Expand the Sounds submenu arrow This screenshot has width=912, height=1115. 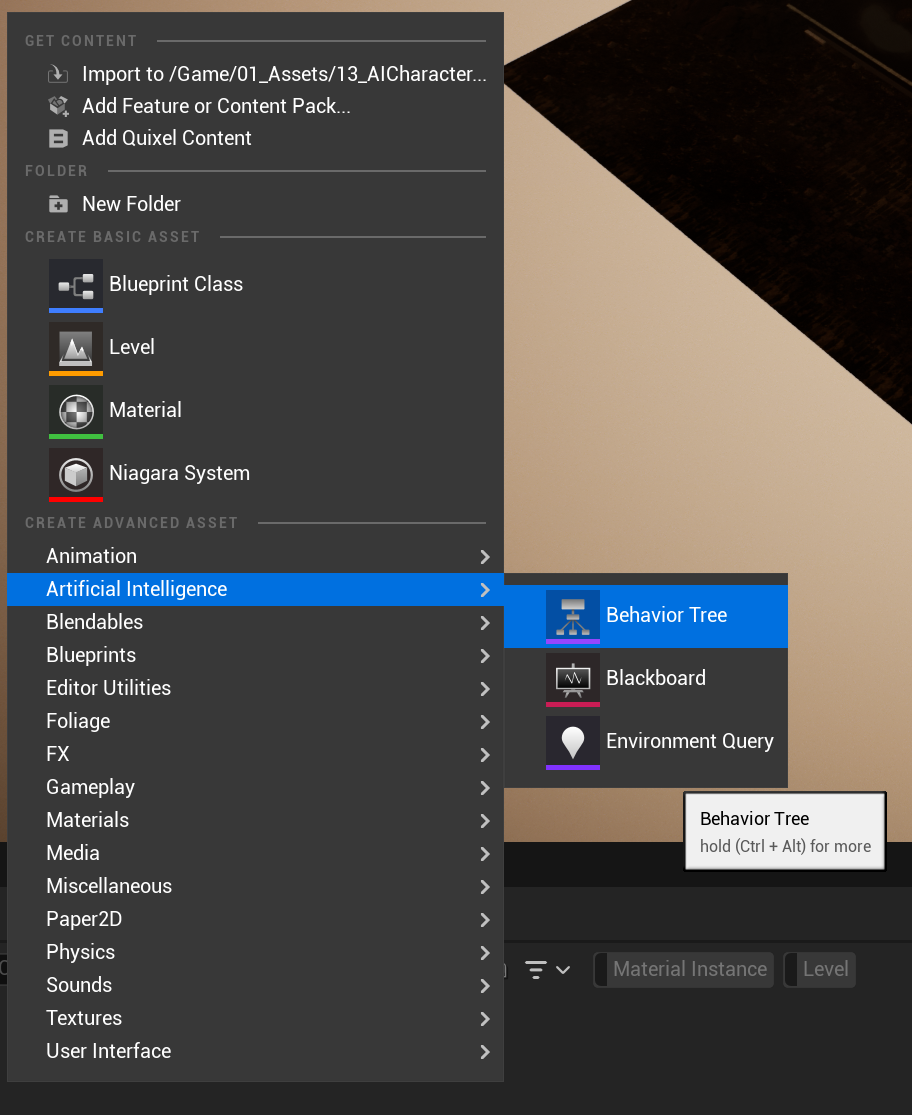coord(485,986)
